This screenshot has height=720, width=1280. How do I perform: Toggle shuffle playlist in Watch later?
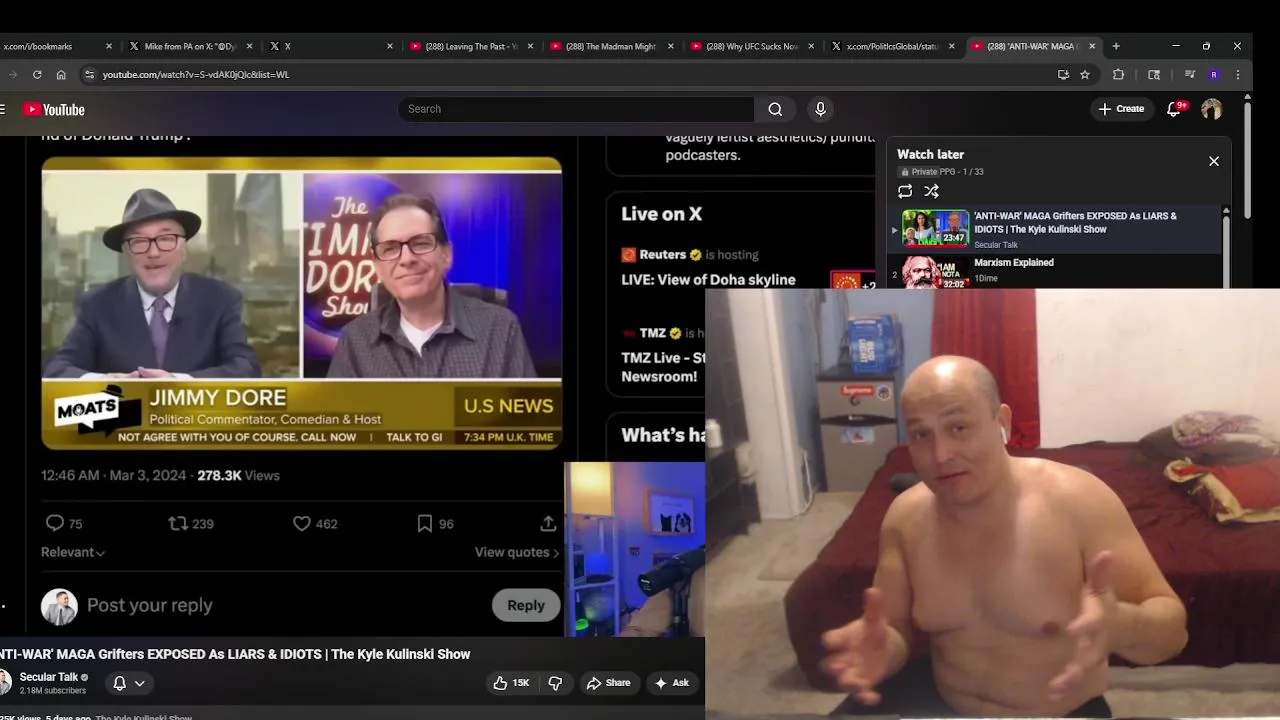[x=932, y=191]
